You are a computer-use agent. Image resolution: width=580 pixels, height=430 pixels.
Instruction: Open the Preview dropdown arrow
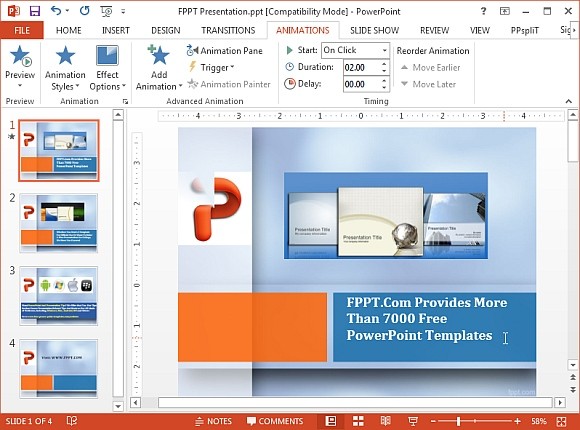click(x=20, y=85)
